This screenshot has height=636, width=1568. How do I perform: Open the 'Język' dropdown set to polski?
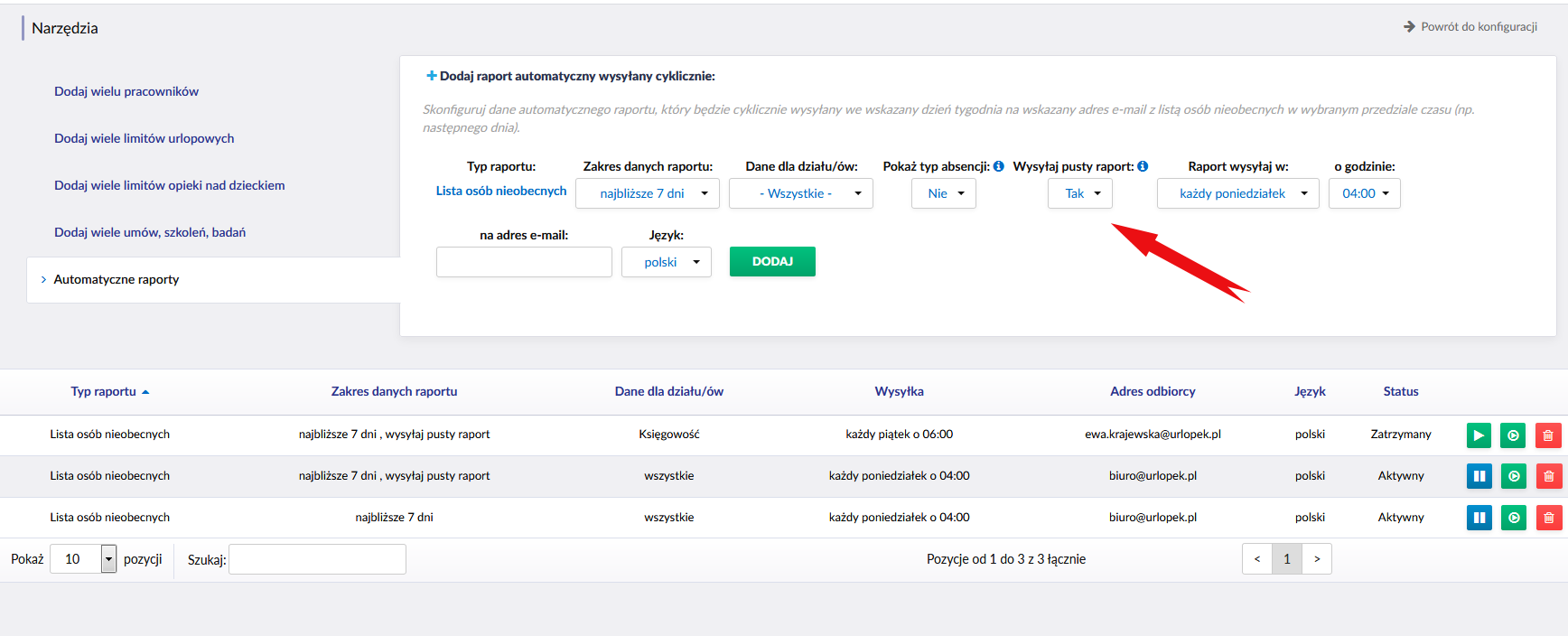click(x=667, y=262)
